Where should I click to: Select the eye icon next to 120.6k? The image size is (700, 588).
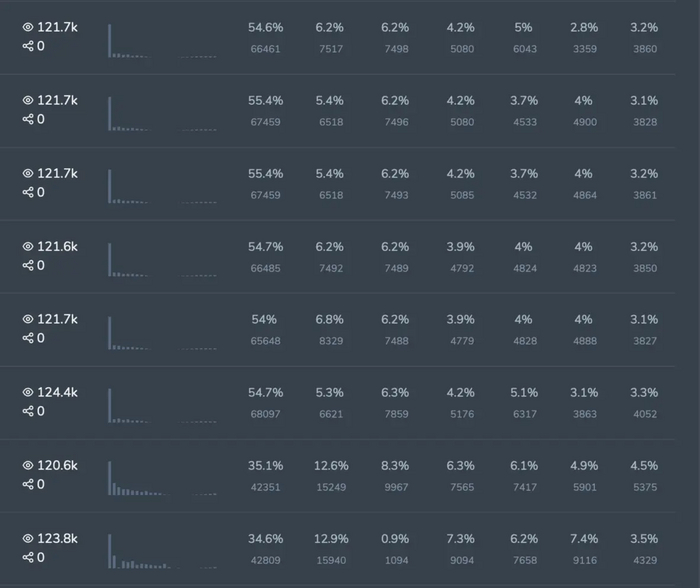28,466
